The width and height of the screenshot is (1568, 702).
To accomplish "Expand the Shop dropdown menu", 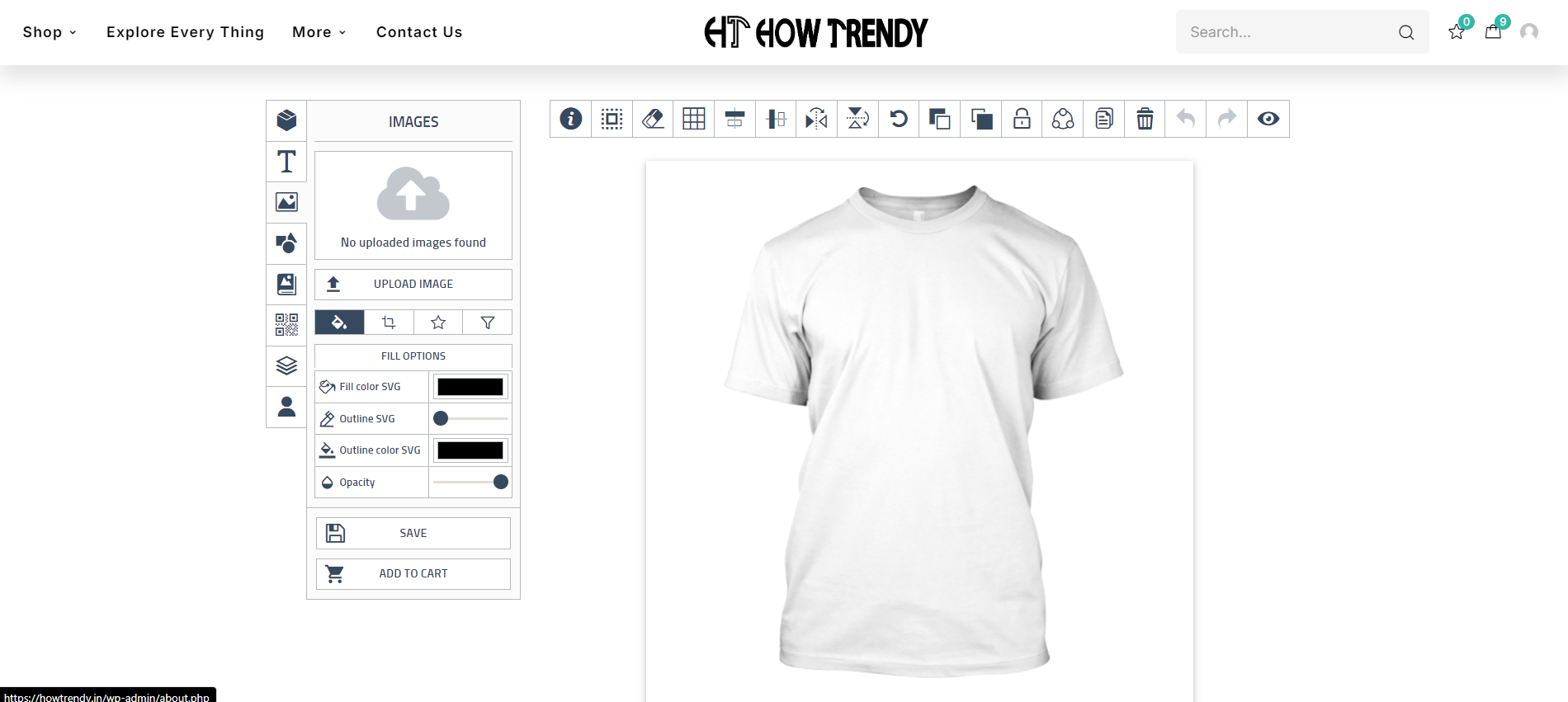I will point(50,32).
